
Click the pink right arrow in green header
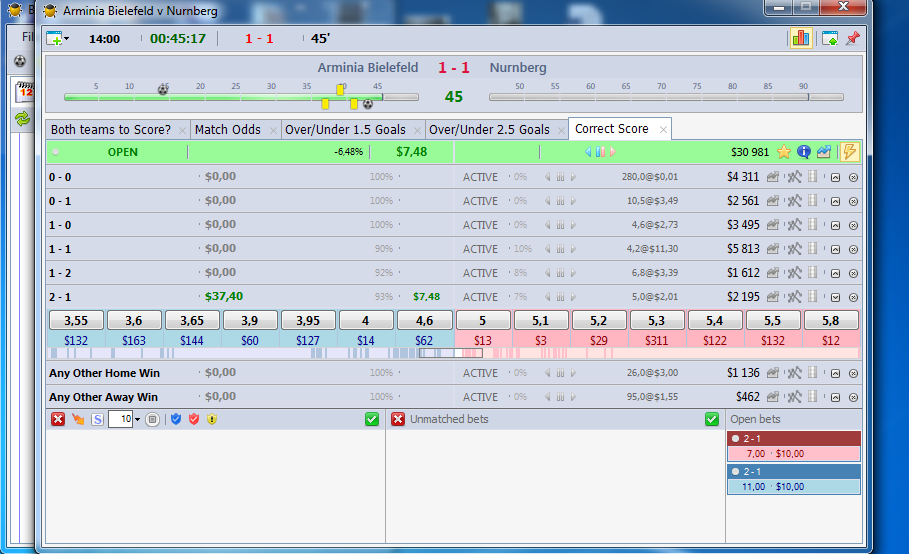pos(613,152)
